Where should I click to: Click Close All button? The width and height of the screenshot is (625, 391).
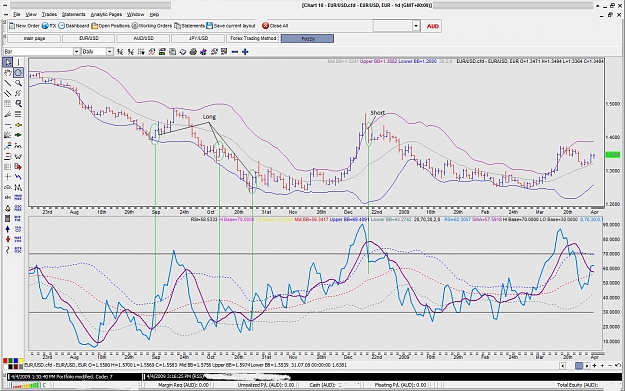coord(275,26)
